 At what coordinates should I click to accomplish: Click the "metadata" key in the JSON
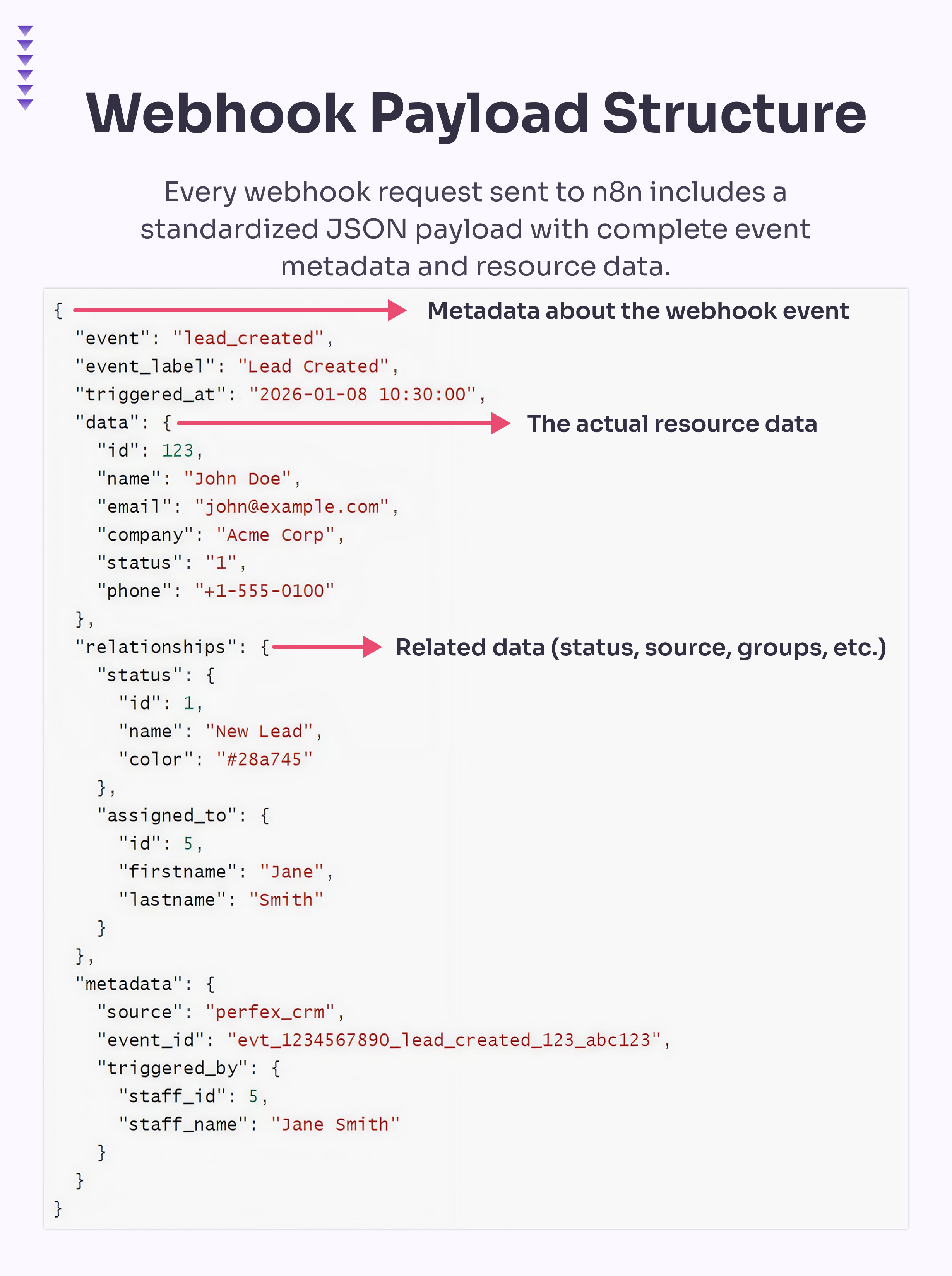[x=128, y=984]
